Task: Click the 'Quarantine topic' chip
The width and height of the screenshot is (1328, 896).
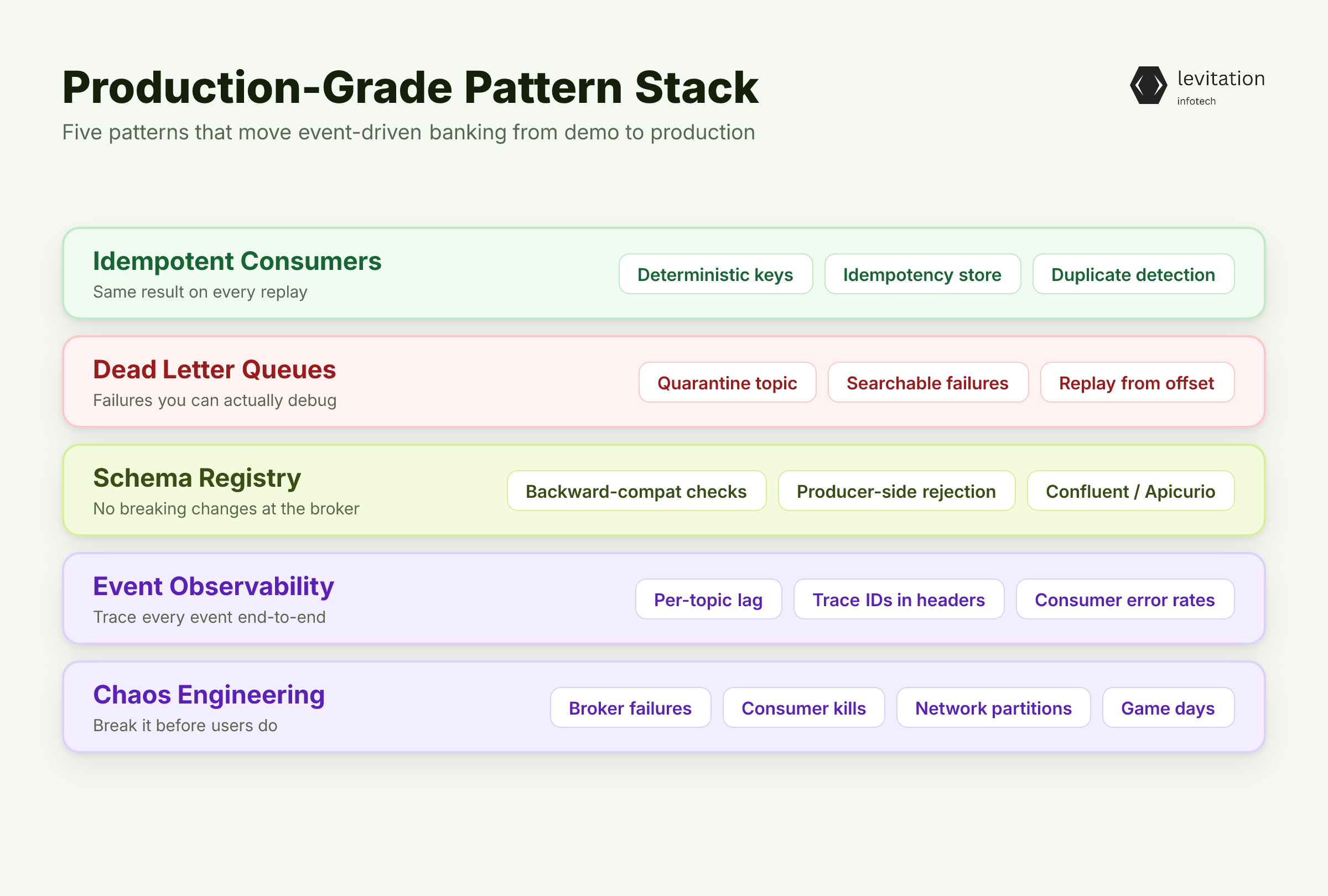Action: [728, 383]
